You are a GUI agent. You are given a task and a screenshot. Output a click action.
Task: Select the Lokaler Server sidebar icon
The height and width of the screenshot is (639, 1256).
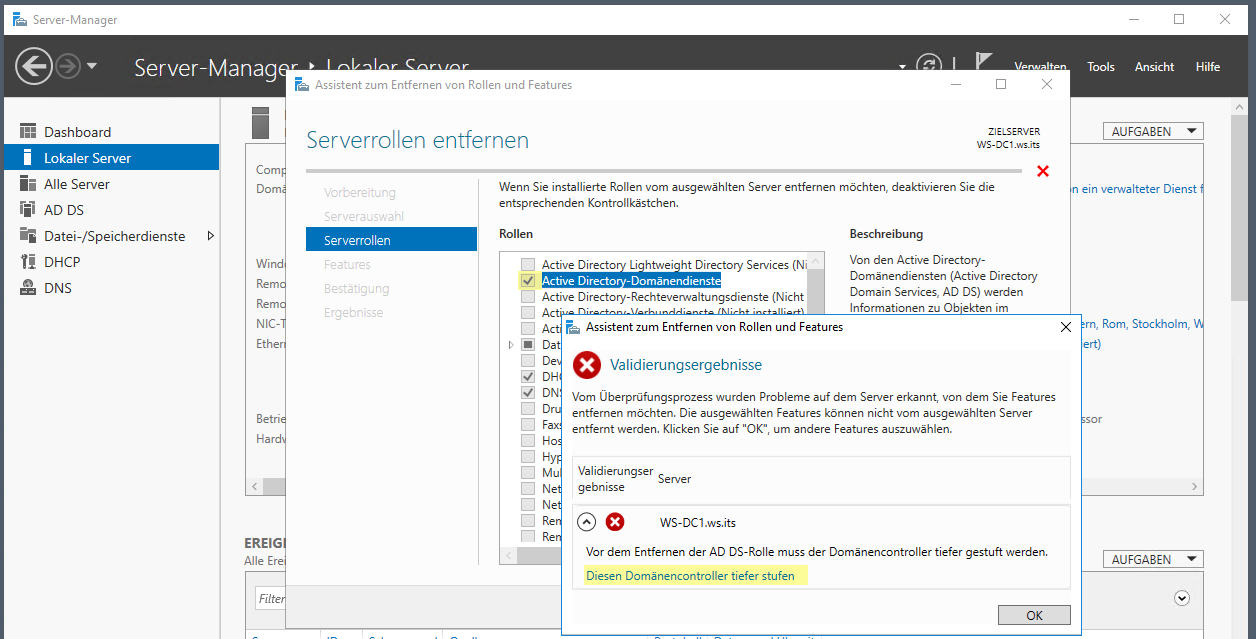click(x=27, y=158)
